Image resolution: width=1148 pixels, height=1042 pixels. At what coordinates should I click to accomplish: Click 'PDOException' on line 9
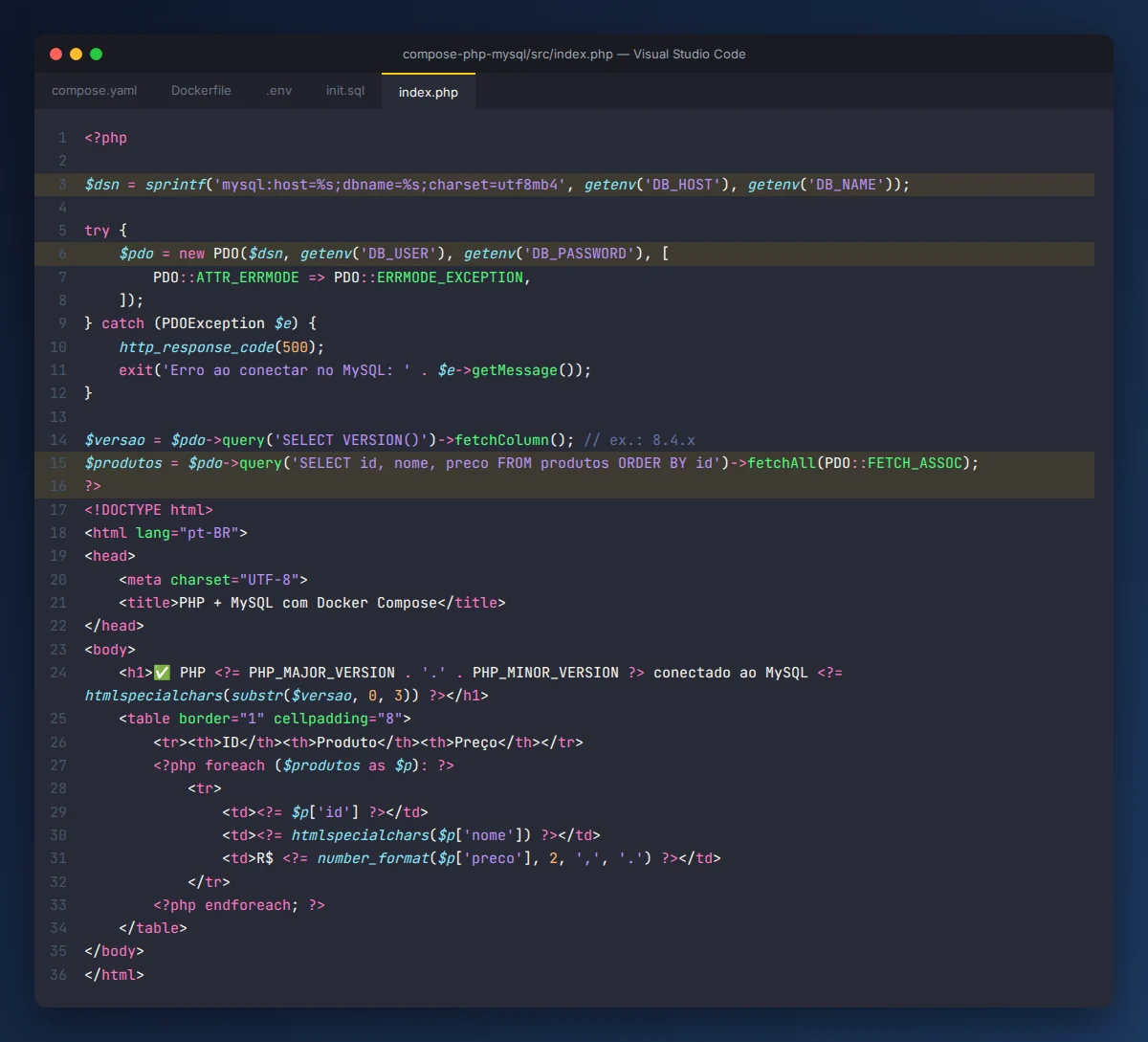[x=213, y=323]
